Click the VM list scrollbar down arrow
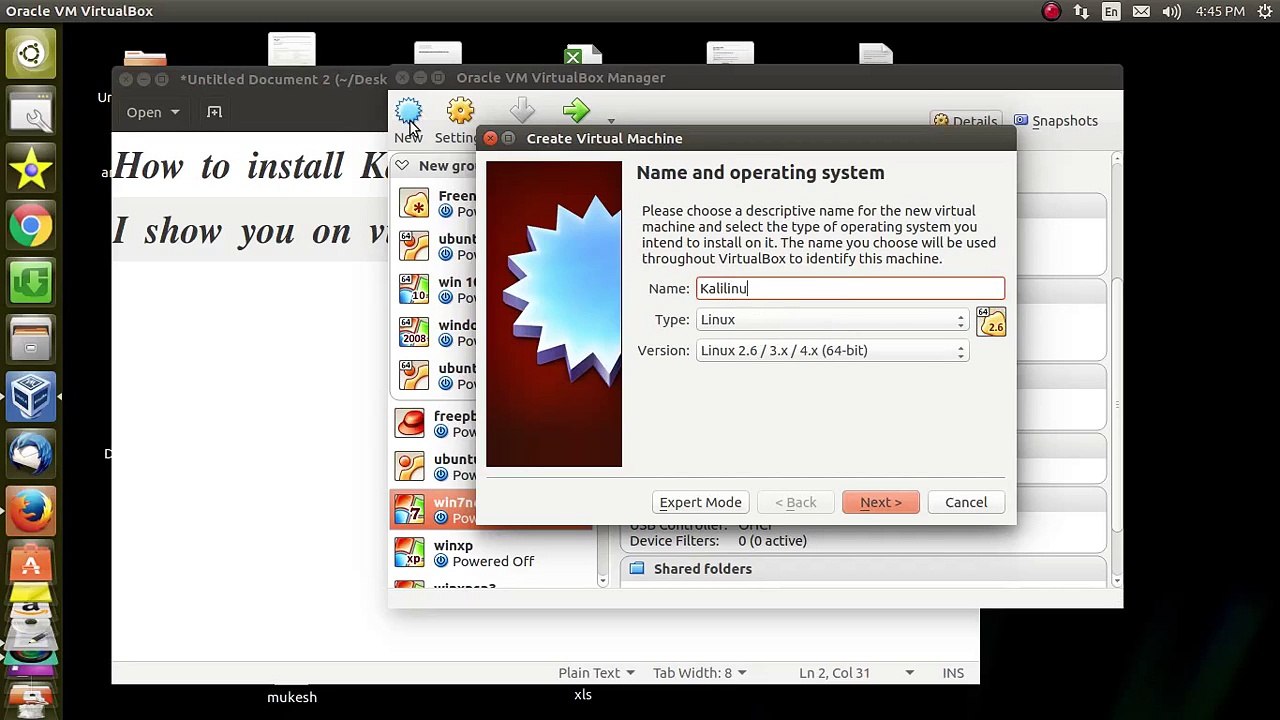 [x=602, y=581]
